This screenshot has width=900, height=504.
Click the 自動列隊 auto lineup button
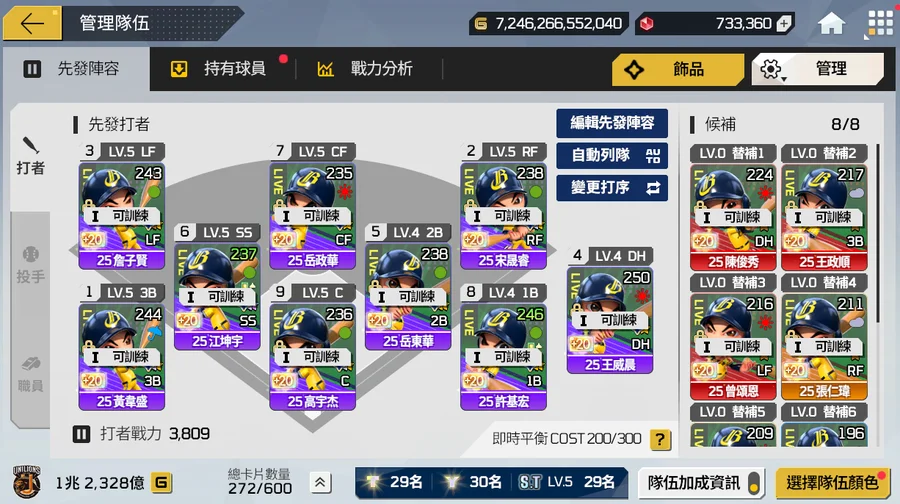tap(612, 156)
